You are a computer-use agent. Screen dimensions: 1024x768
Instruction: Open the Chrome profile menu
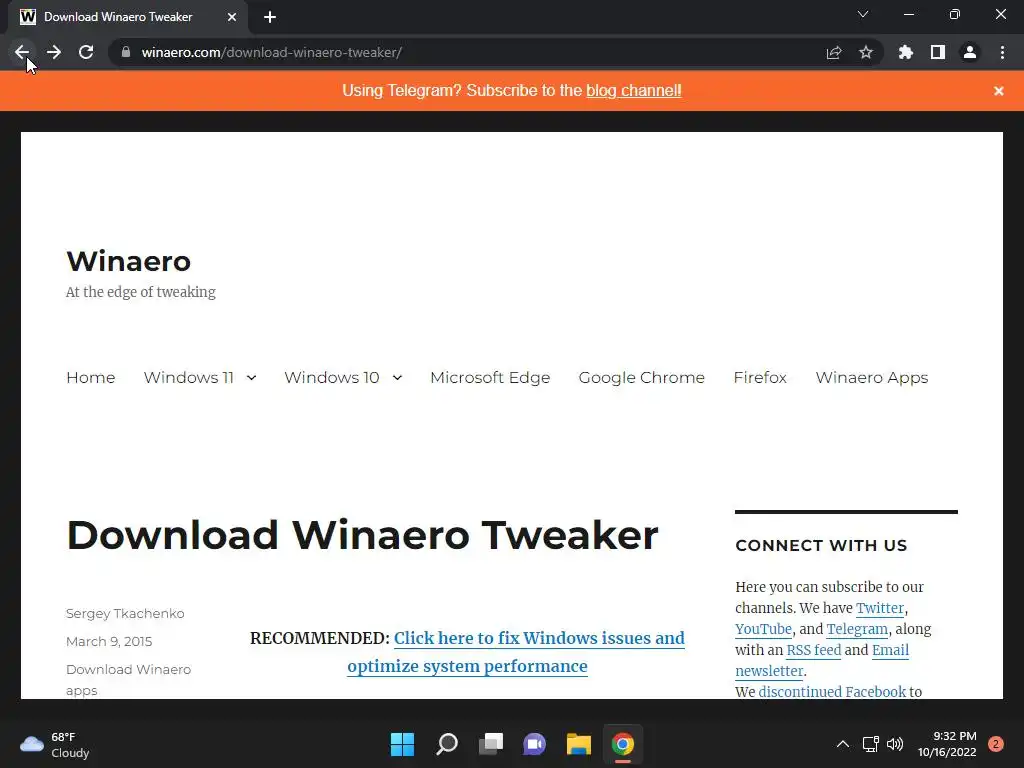pos(970,52)
